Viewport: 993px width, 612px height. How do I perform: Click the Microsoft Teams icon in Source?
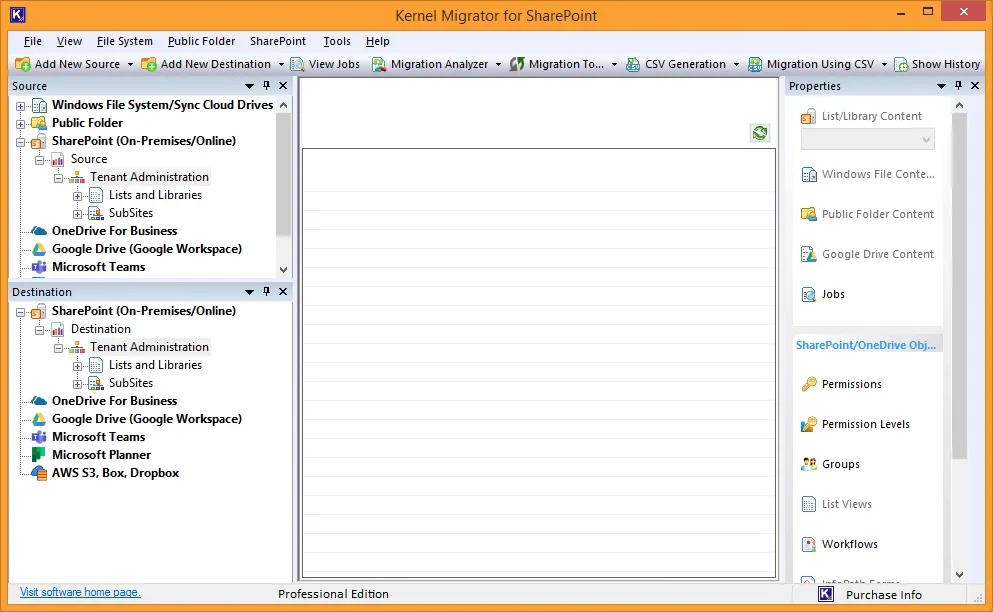click(39, 267)
